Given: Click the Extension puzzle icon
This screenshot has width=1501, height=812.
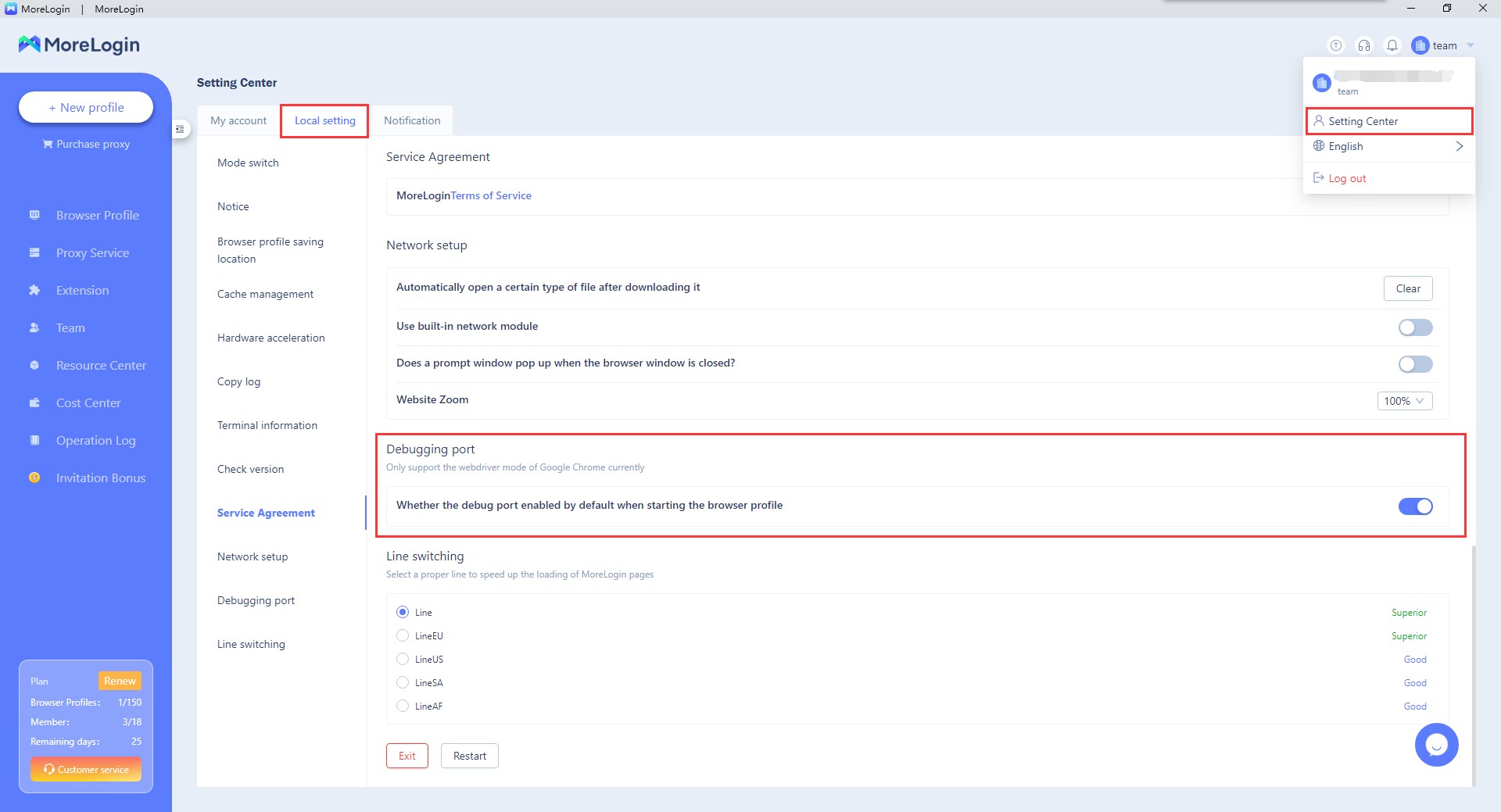Looking at the screenshot, I should pyautogui.click(x=34, y=290).
